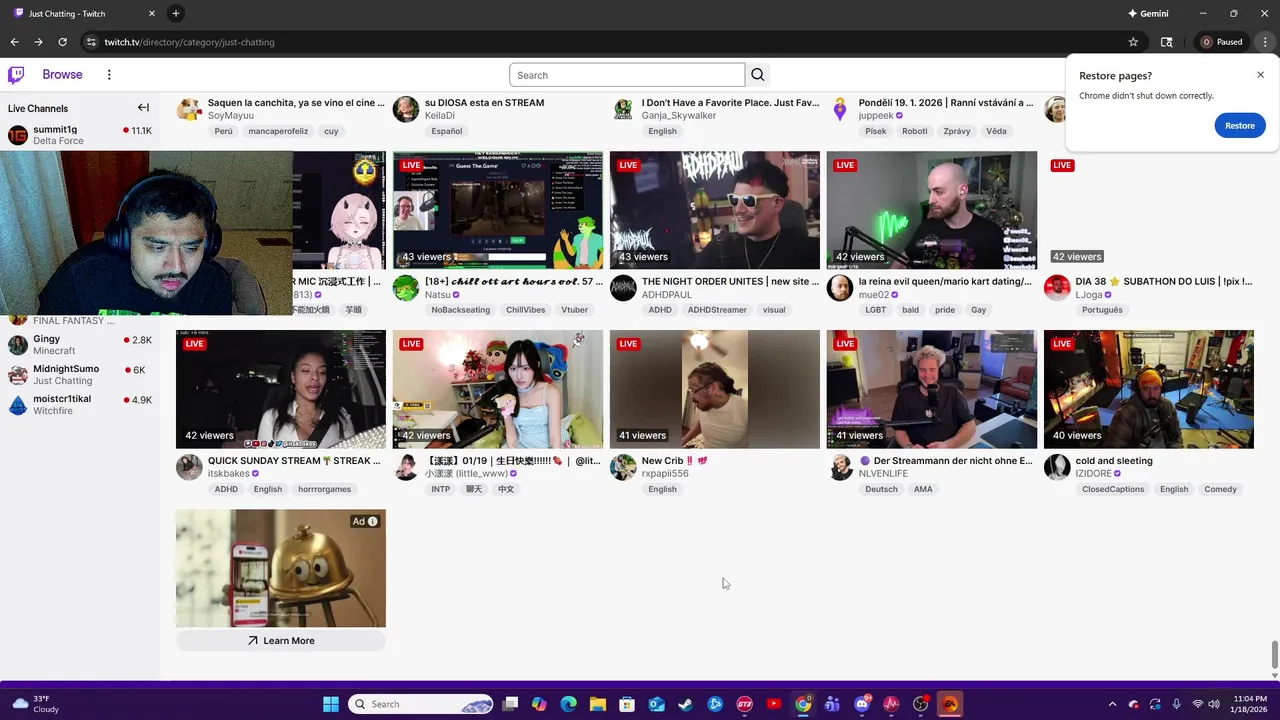Click the Deutsch tag
The width and height of the screenshot is (1280, 720).
(881, 490)
